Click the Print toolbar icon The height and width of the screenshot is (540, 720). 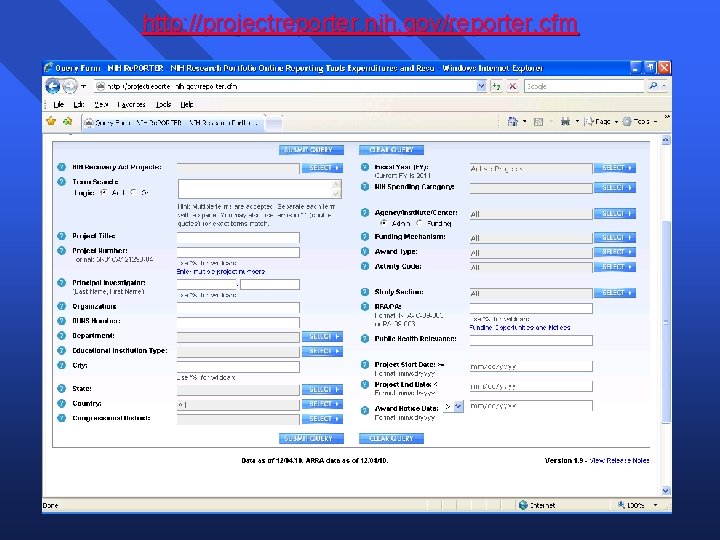[565, 122]
